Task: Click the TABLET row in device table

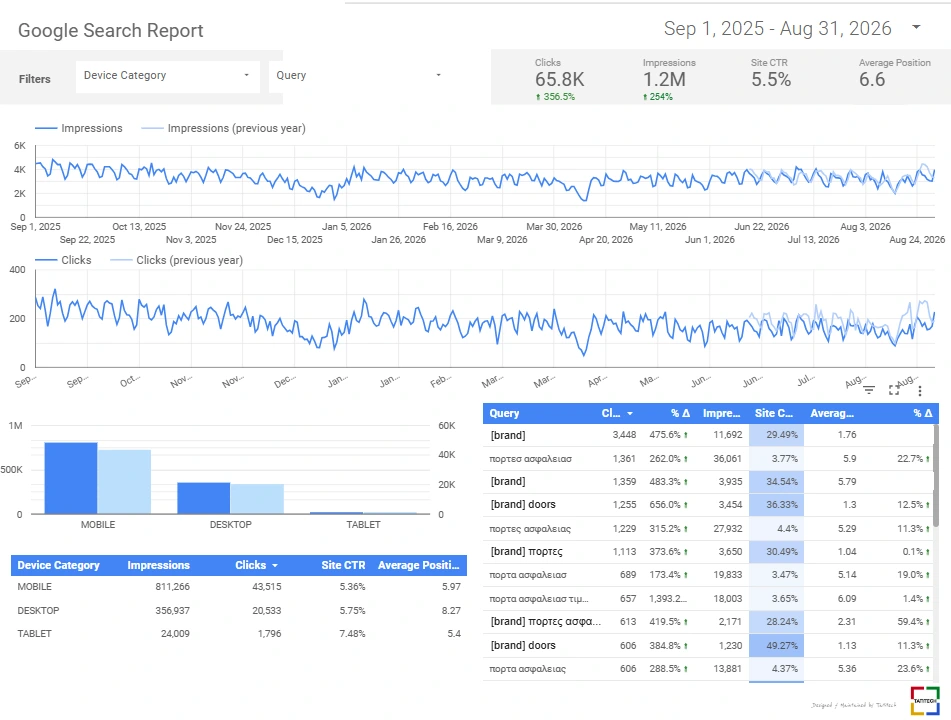Action: [x=239, y=633]
